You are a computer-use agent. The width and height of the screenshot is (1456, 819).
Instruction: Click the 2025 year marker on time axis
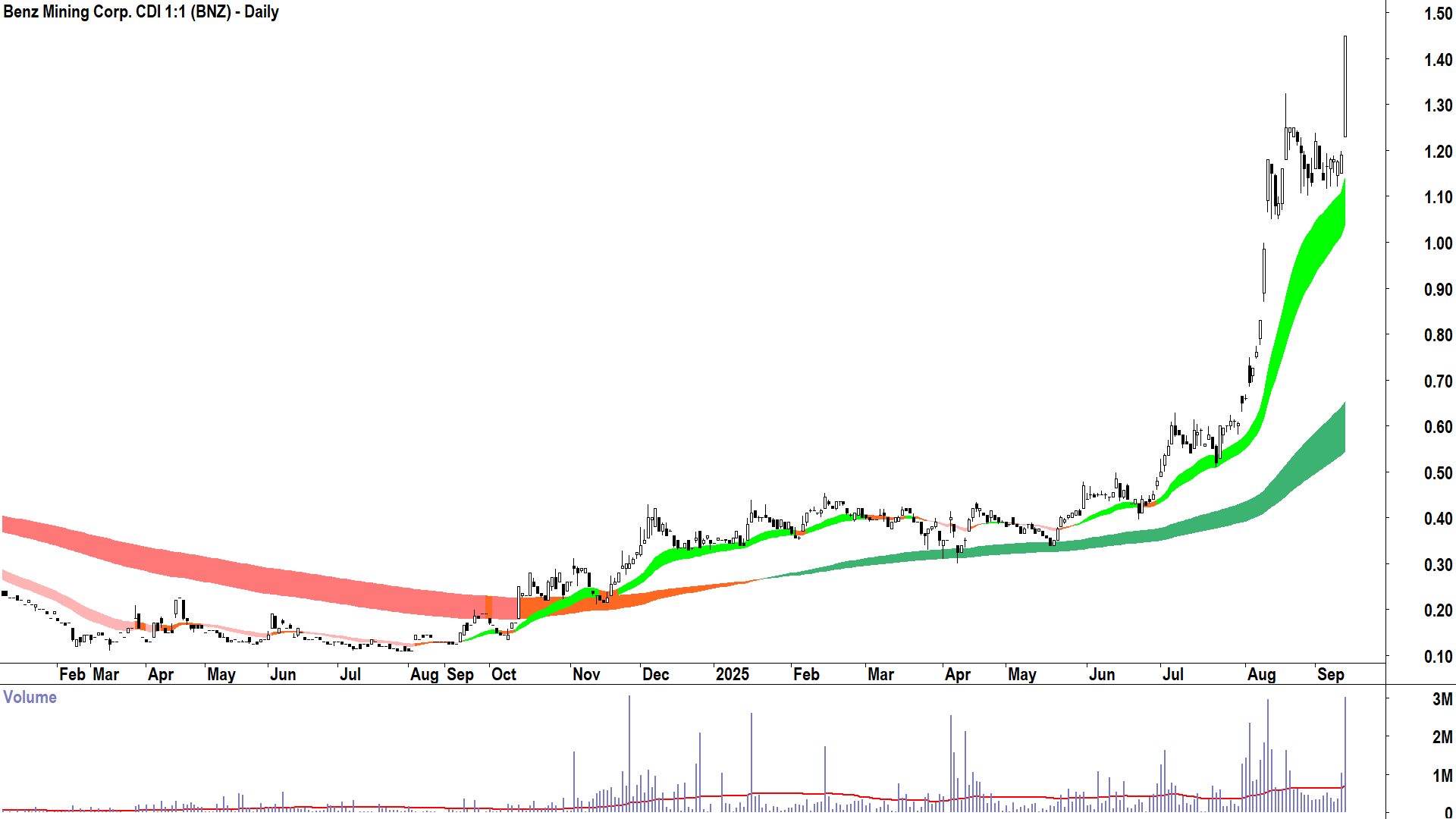point(732,674)
